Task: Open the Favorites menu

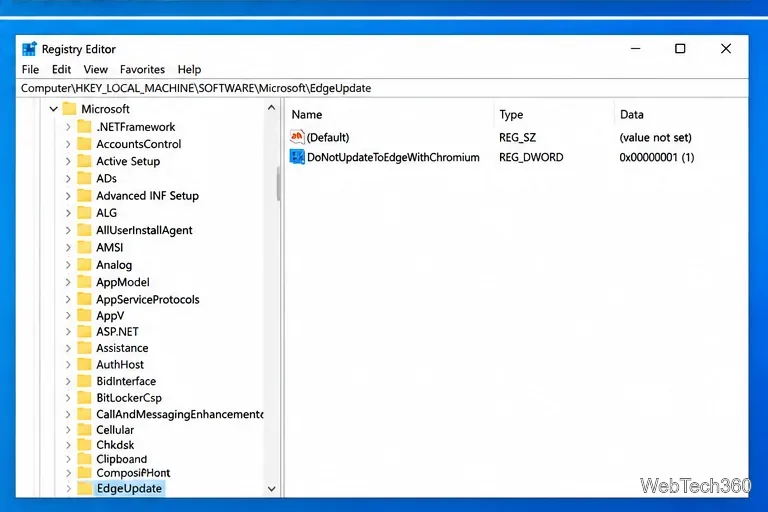Action: [142, 70]
